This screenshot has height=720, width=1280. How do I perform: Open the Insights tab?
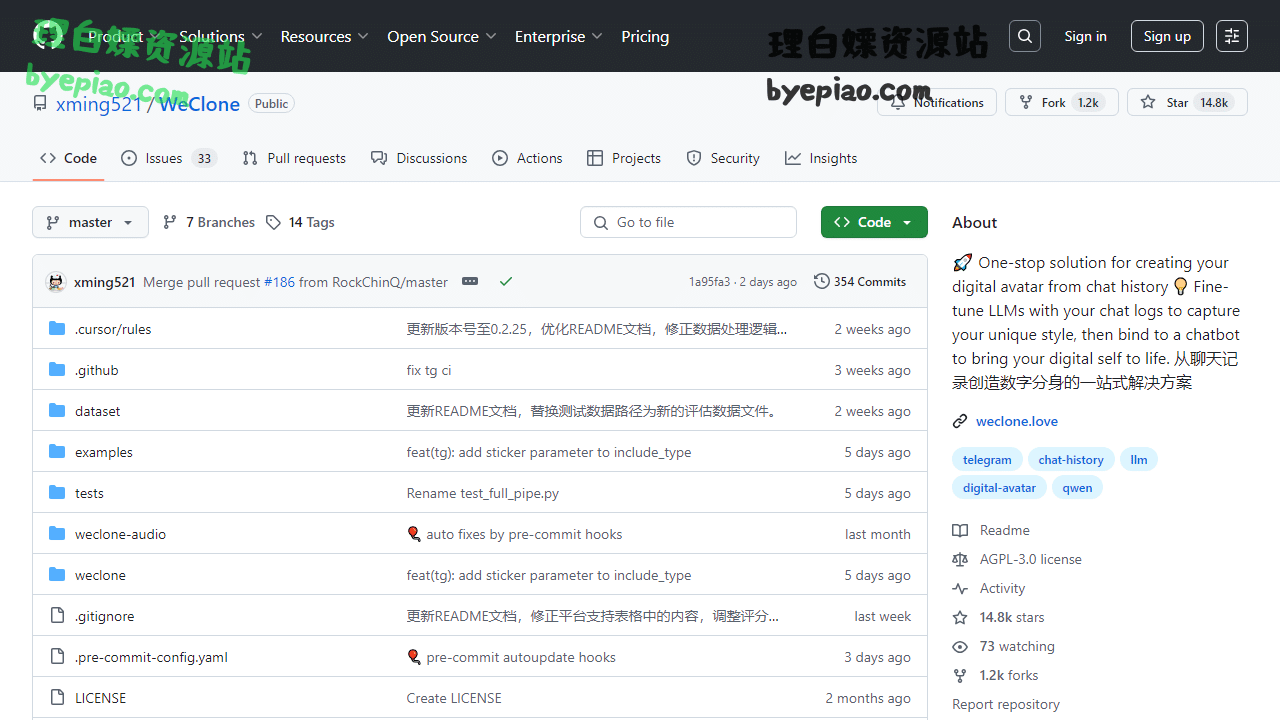pos(821,158)
